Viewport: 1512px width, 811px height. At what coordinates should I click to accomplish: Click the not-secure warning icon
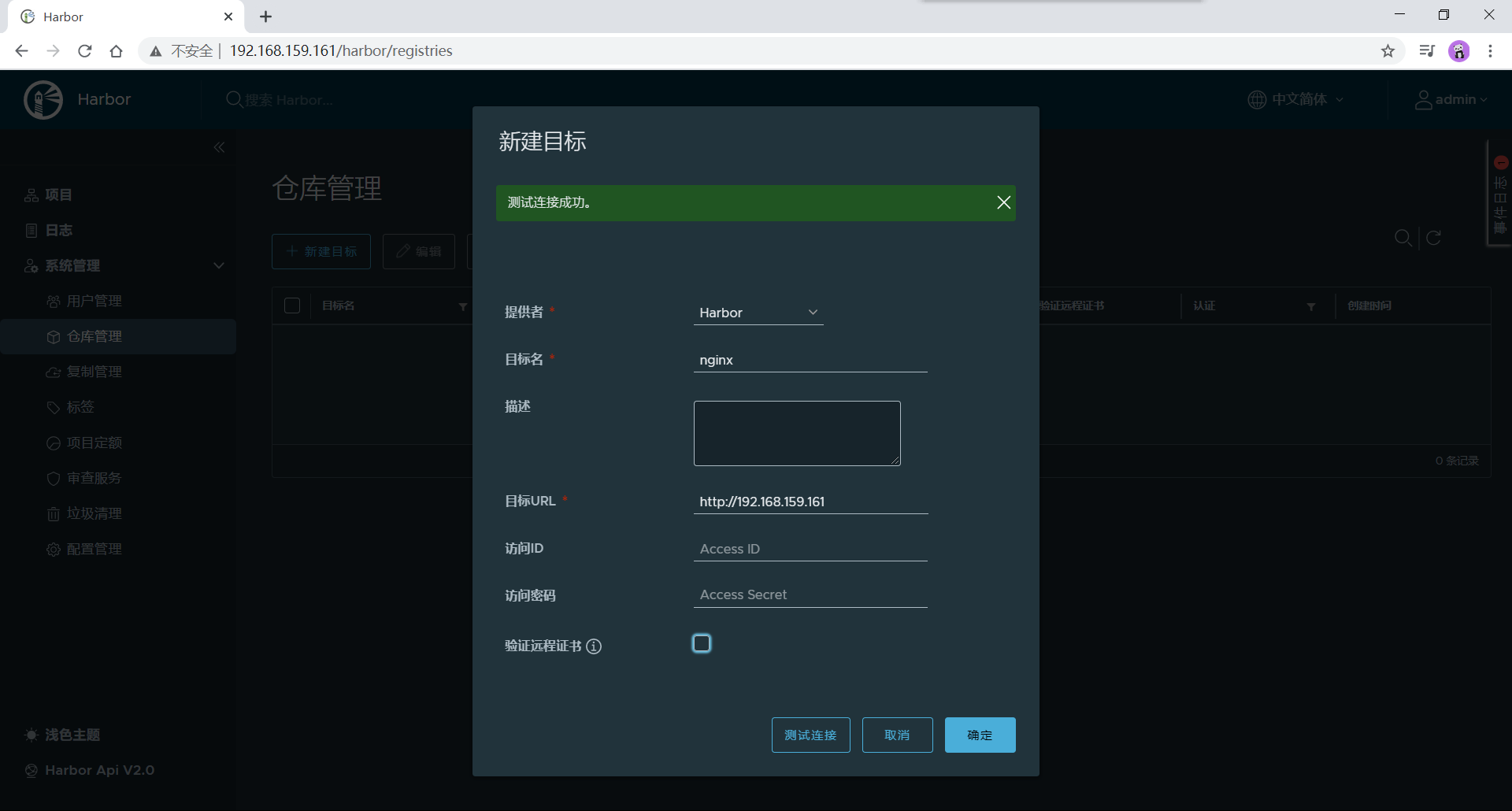pos(156,51)
